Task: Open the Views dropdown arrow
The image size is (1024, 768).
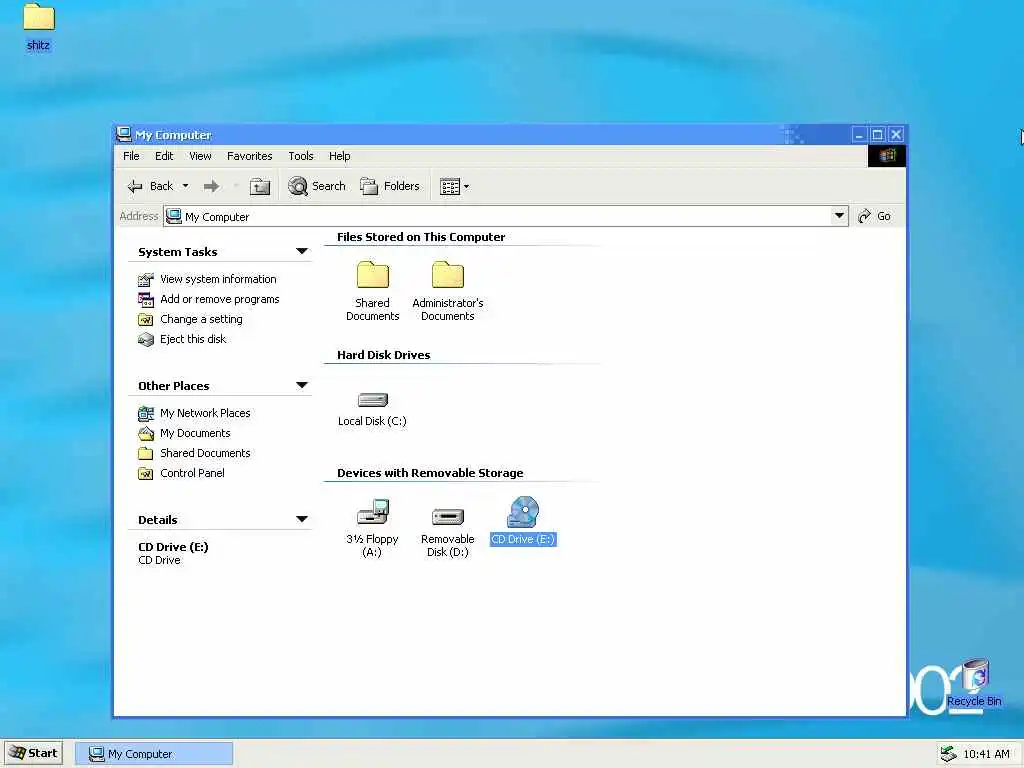Action: pos(466,187)
